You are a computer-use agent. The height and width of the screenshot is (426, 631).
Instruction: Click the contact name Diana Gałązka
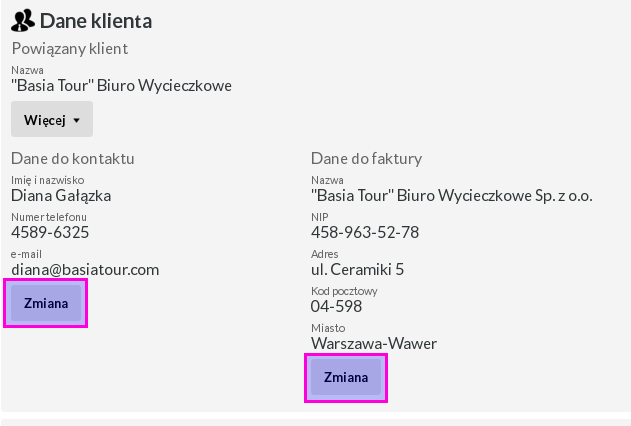61,196
